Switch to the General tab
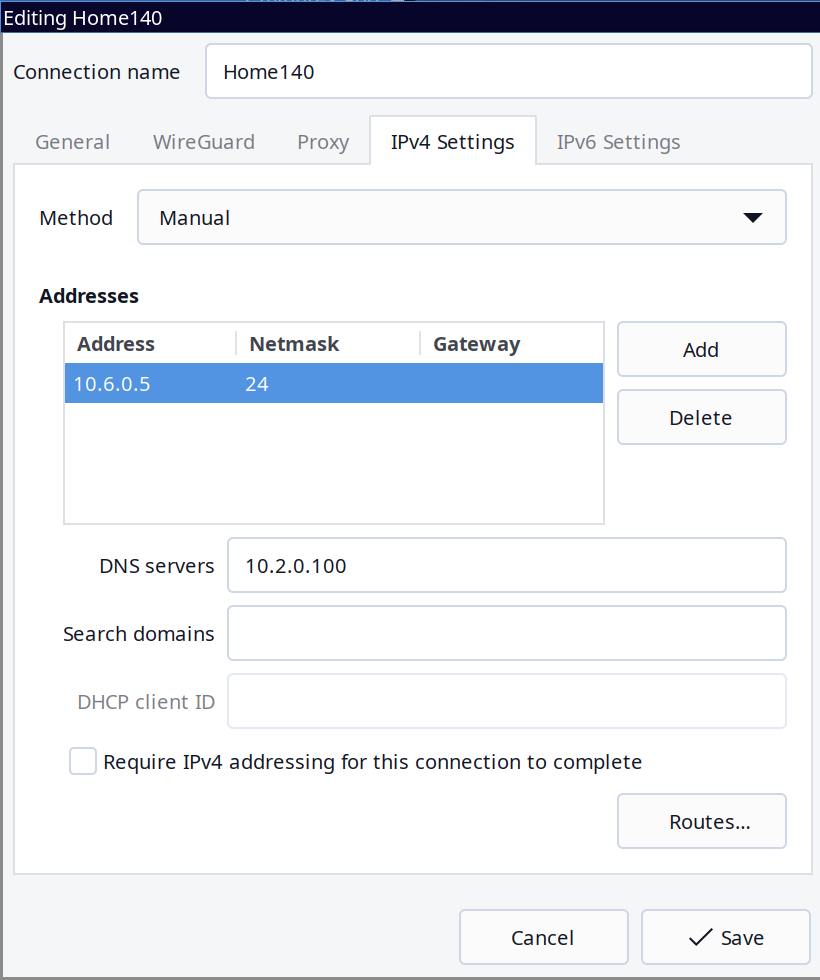 click(72, 142)
